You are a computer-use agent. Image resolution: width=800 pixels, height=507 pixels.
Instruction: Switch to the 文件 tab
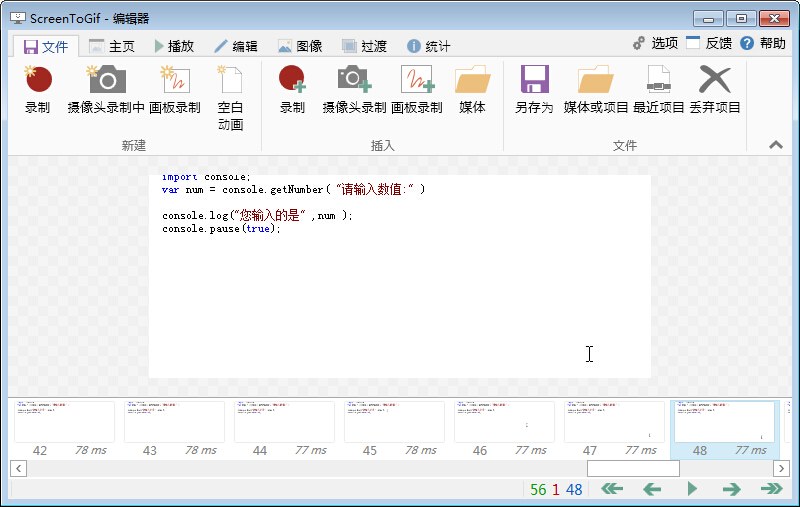[x=46, y=46]
